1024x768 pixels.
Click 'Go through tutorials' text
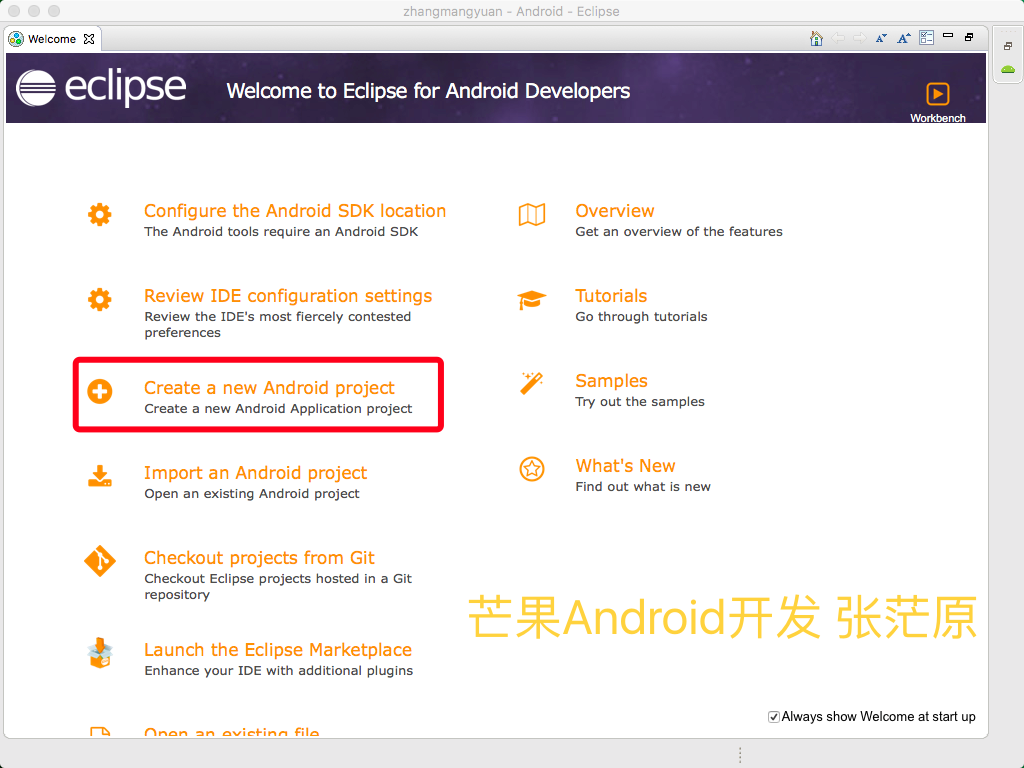tap(641, 317)
